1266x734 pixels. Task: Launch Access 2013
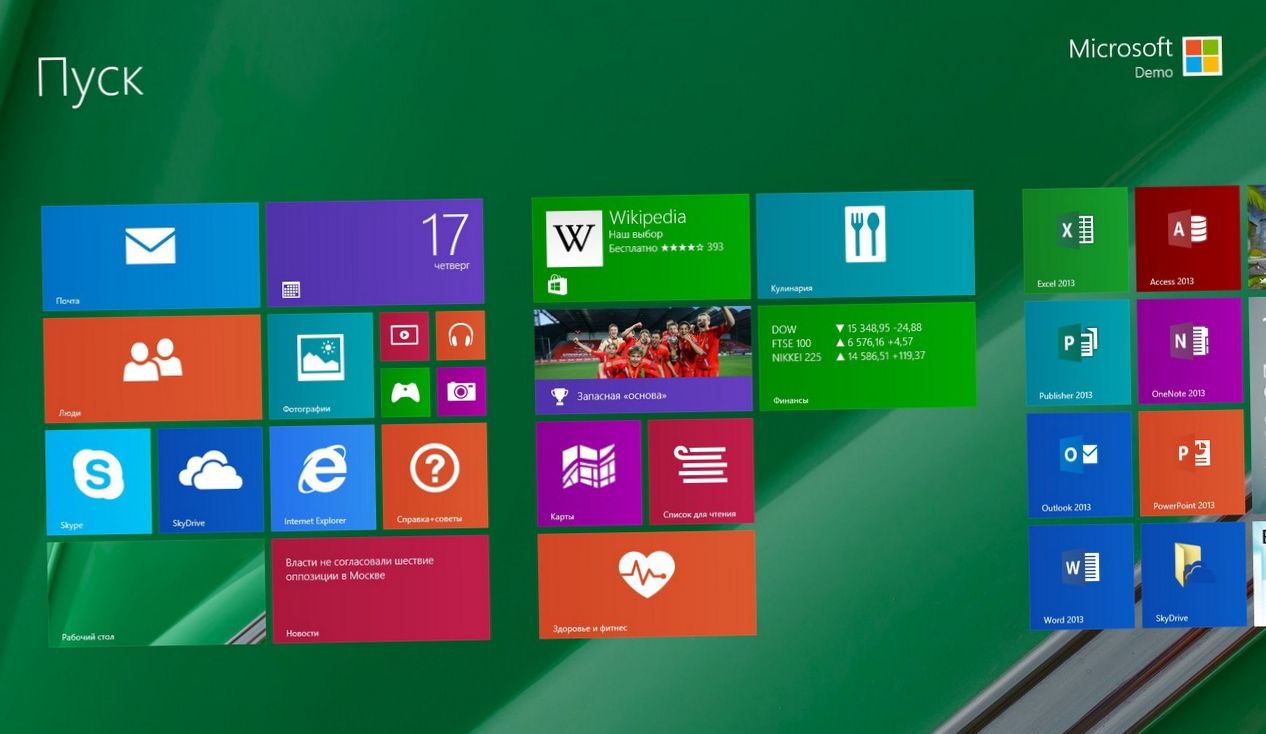pyautogui.click(x=1187, y=238)
